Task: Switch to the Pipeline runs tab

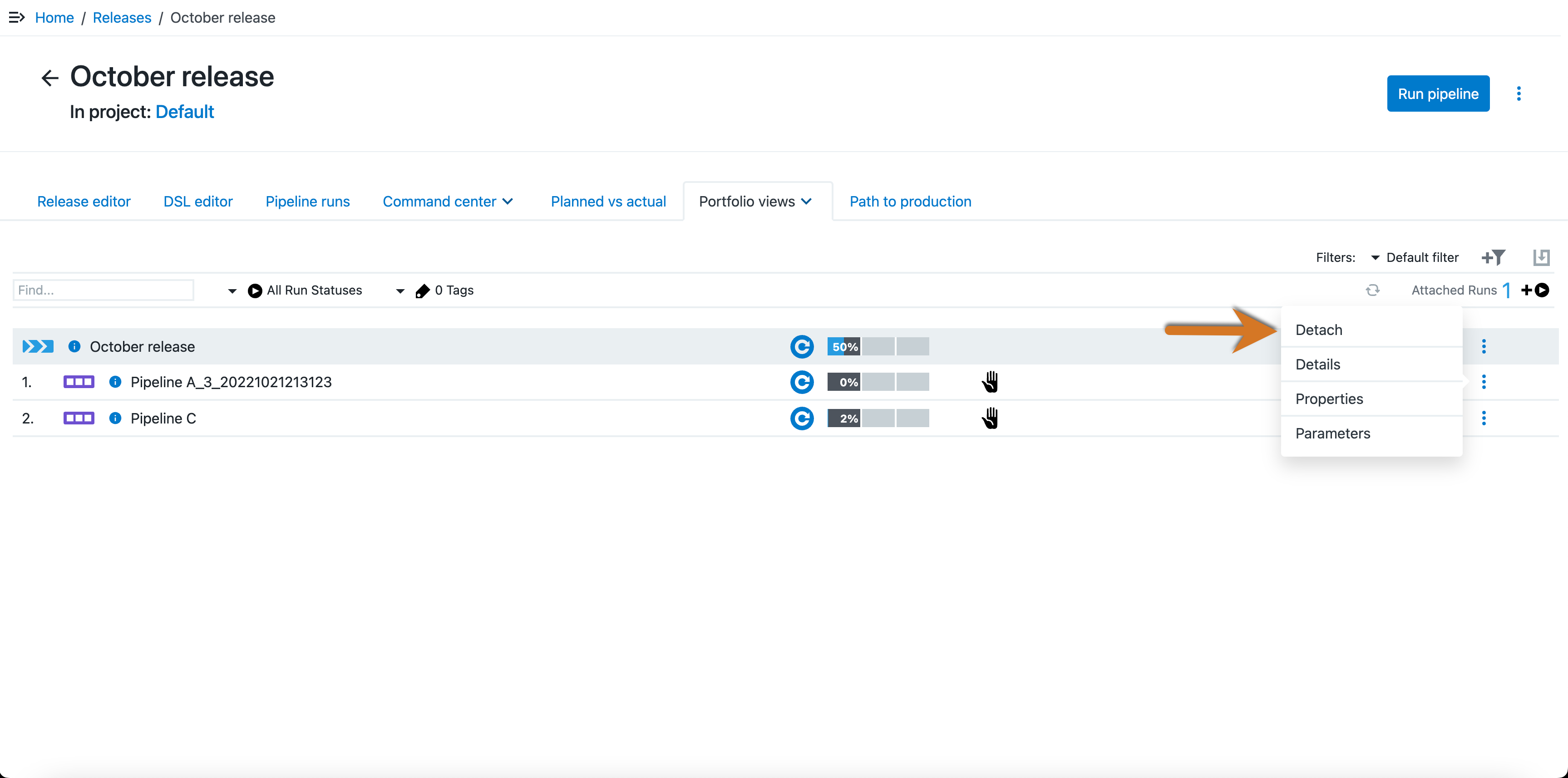Action: [x=307, y=202]
